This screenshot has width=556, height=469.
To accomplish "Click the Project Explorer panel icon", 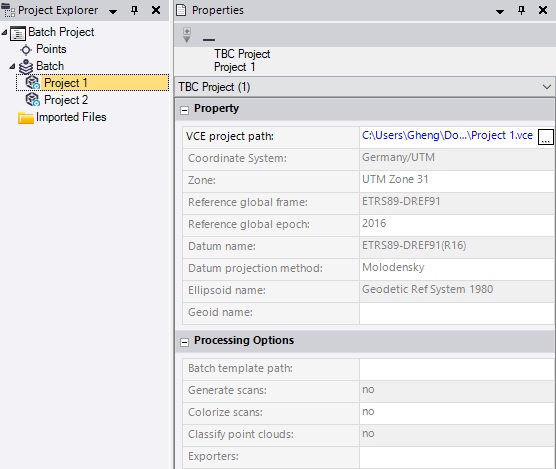I will [x=8, y=10].
